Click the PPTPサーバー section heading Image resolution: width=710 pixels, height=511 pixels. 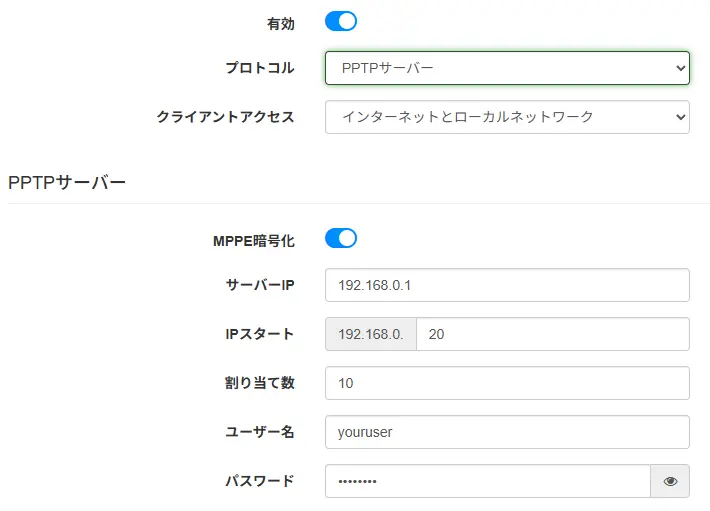tap(67, 182)
